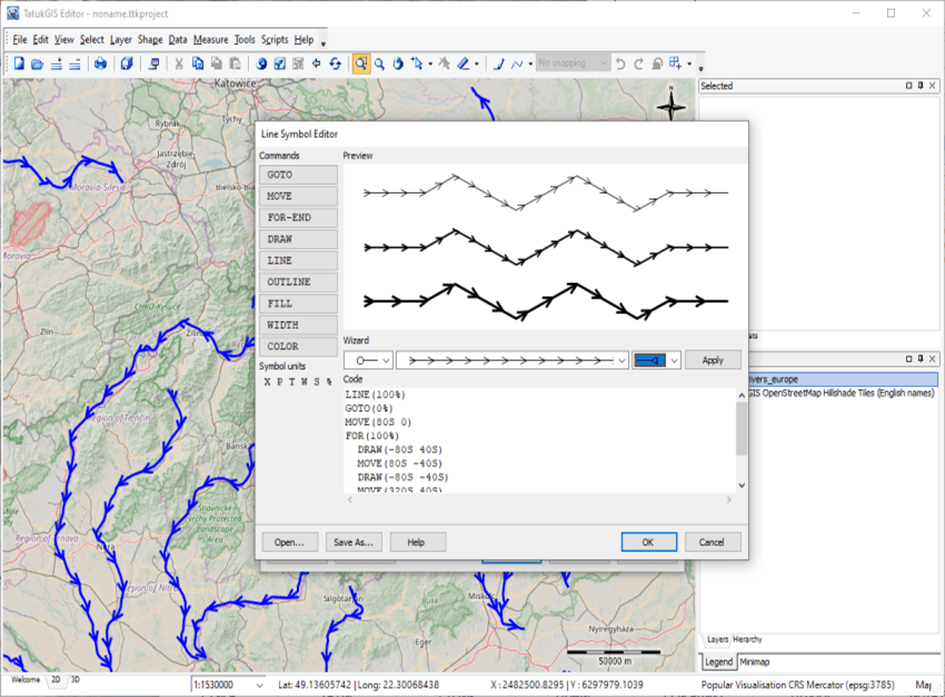Click the Open folder toolbar icon

pyautogui.click(x=37, y=64)
